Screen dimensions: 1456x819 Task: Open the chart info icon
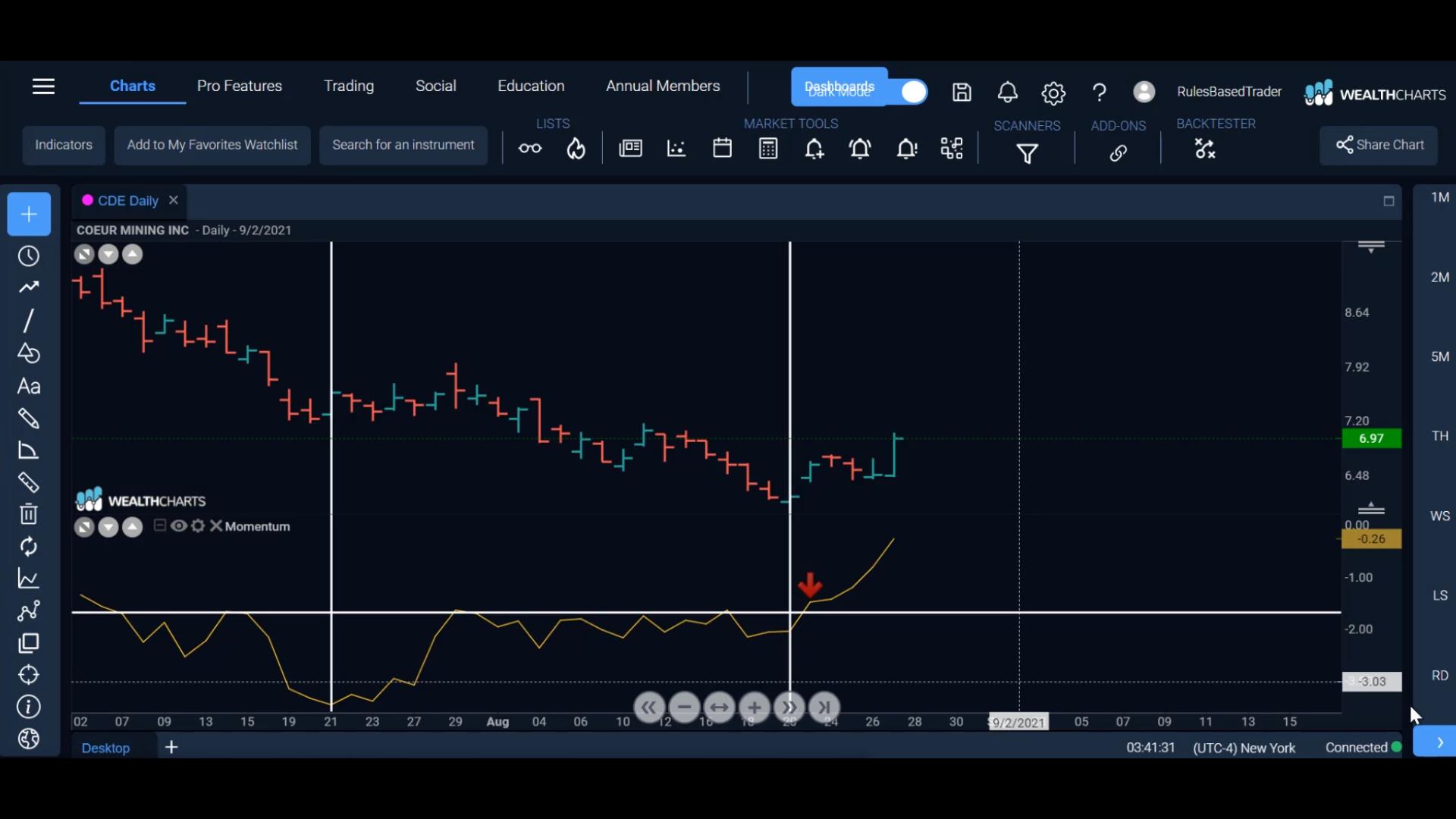pos(29,708)
